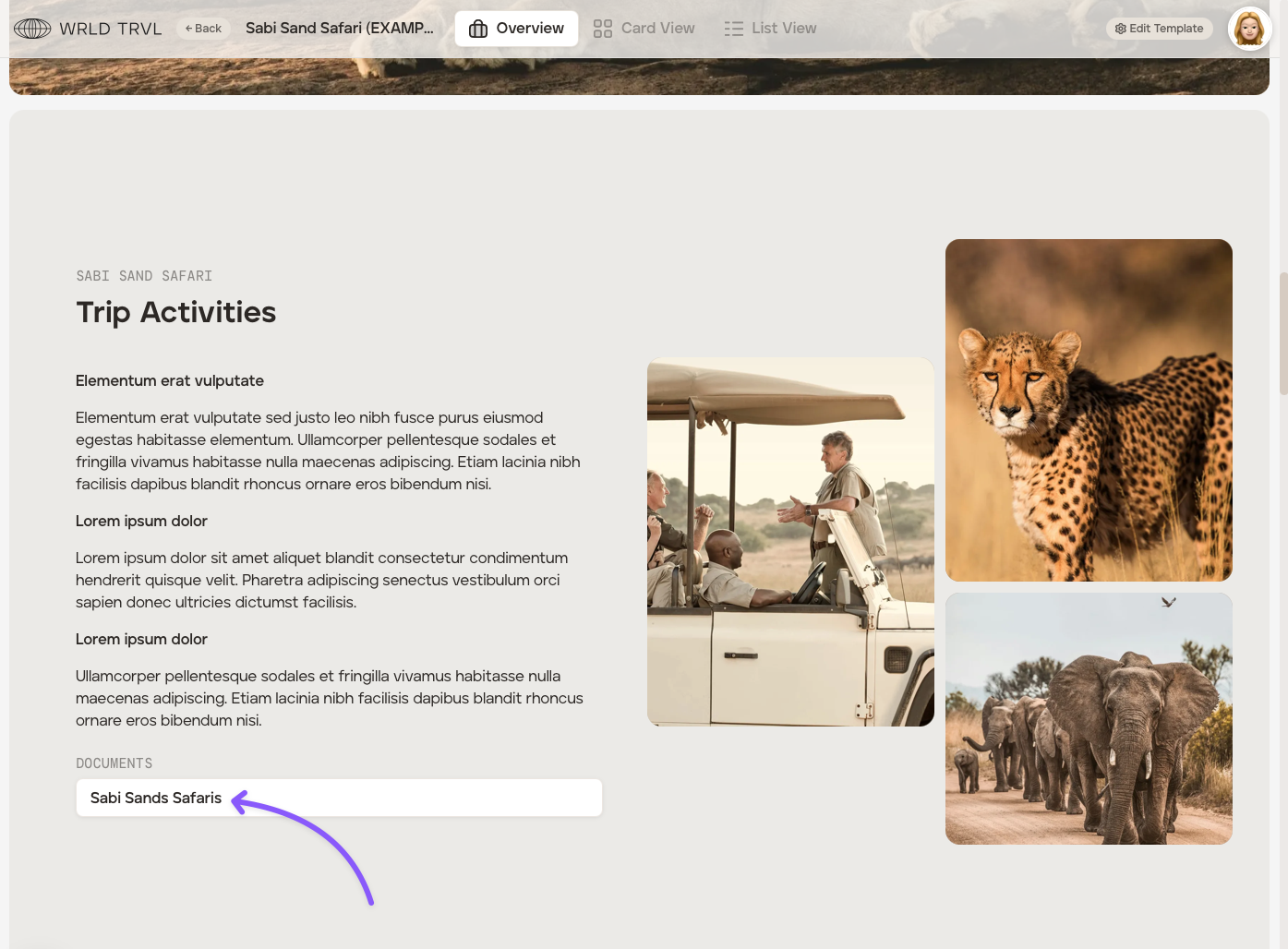Click the suitcase icon on Overview tab
Image resolution: width=1288 pixels, height=949 pixels.
[478, 29]
